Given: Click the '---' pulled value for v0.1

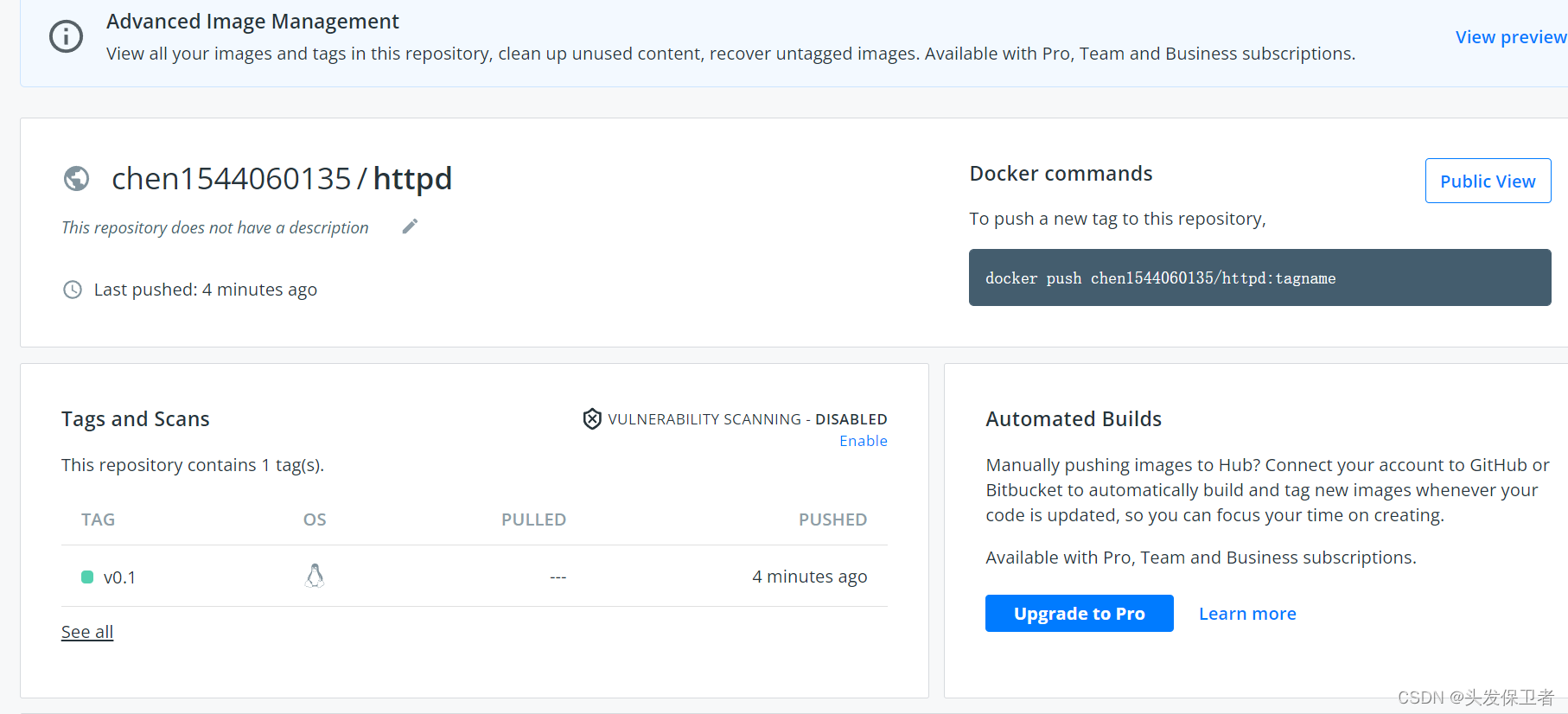Looking at the screenshot, I should pos(558,577).
